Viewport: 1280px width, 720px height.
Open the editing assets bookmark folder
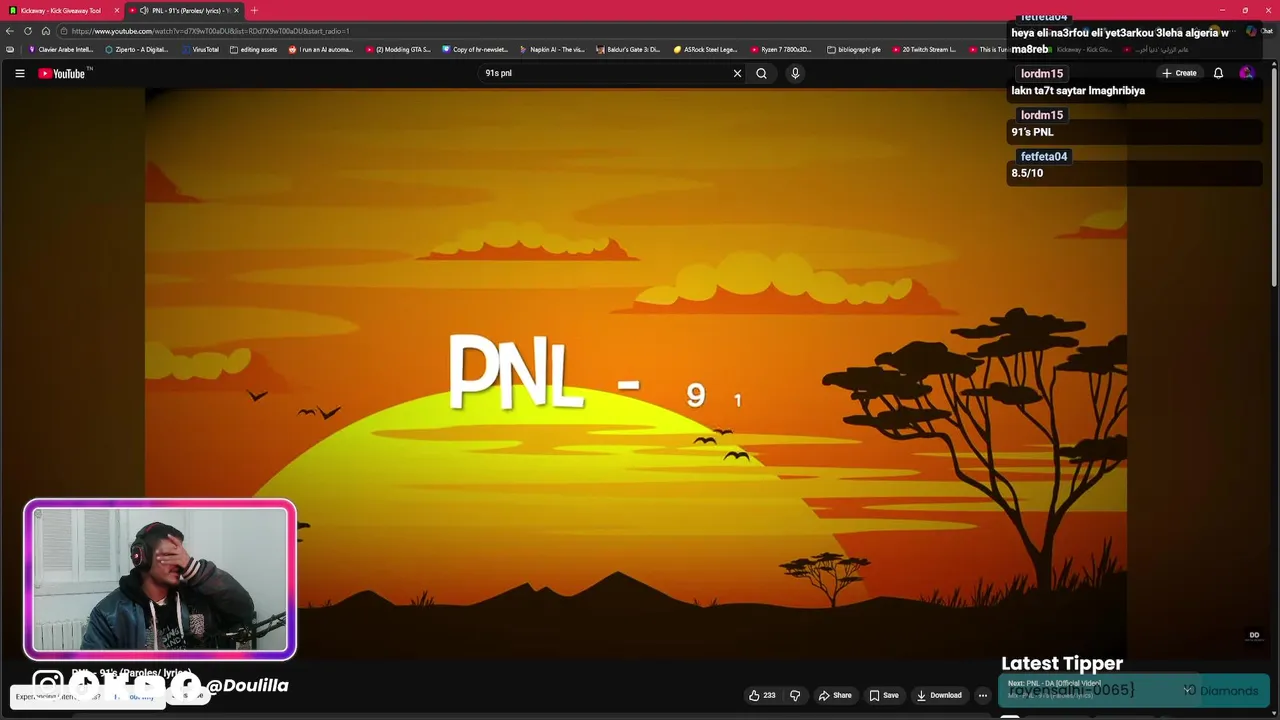[254, 49]
